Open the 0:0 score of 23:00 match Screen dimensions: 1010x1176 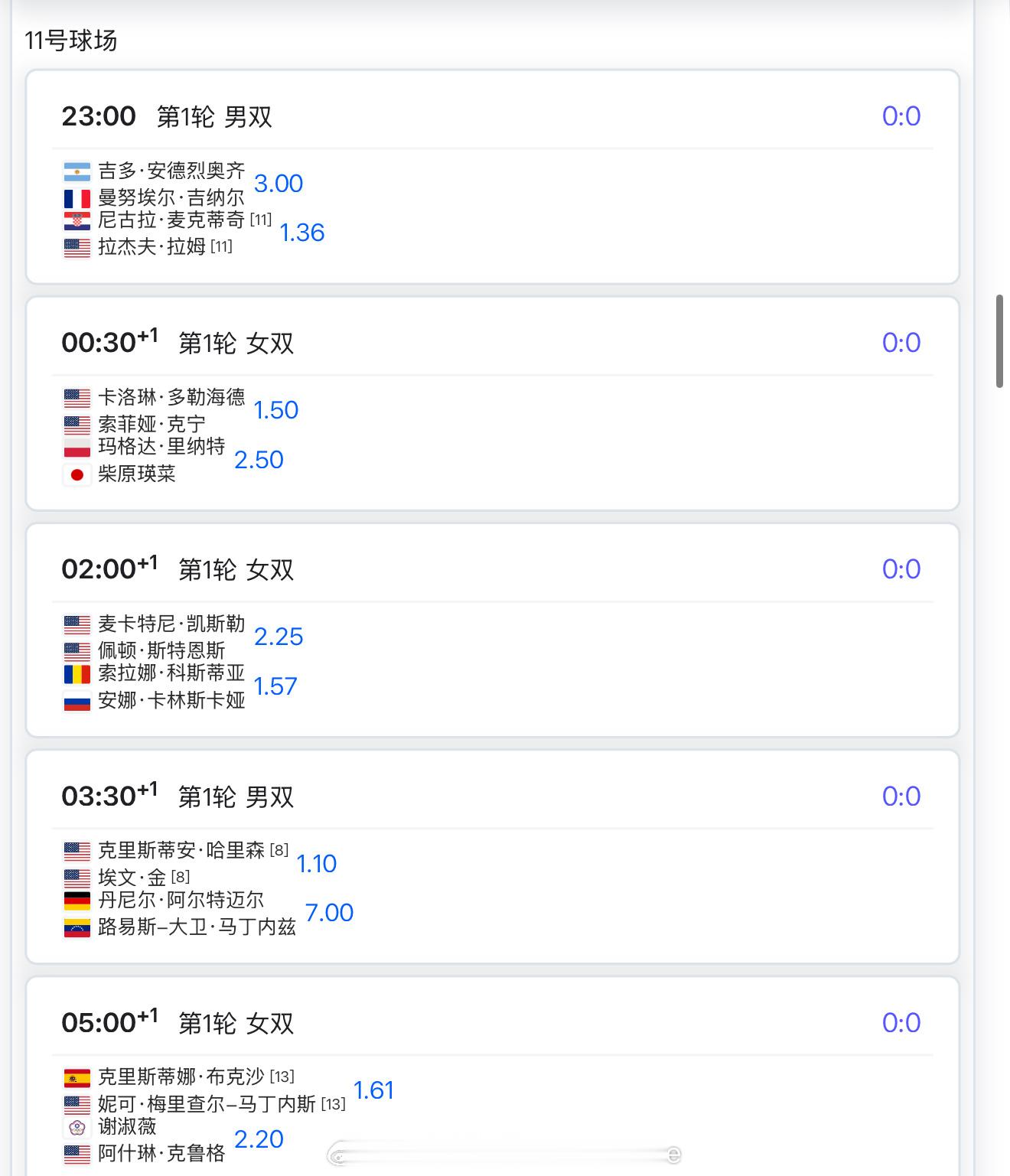pyautogui.click(x=901, y=116)
